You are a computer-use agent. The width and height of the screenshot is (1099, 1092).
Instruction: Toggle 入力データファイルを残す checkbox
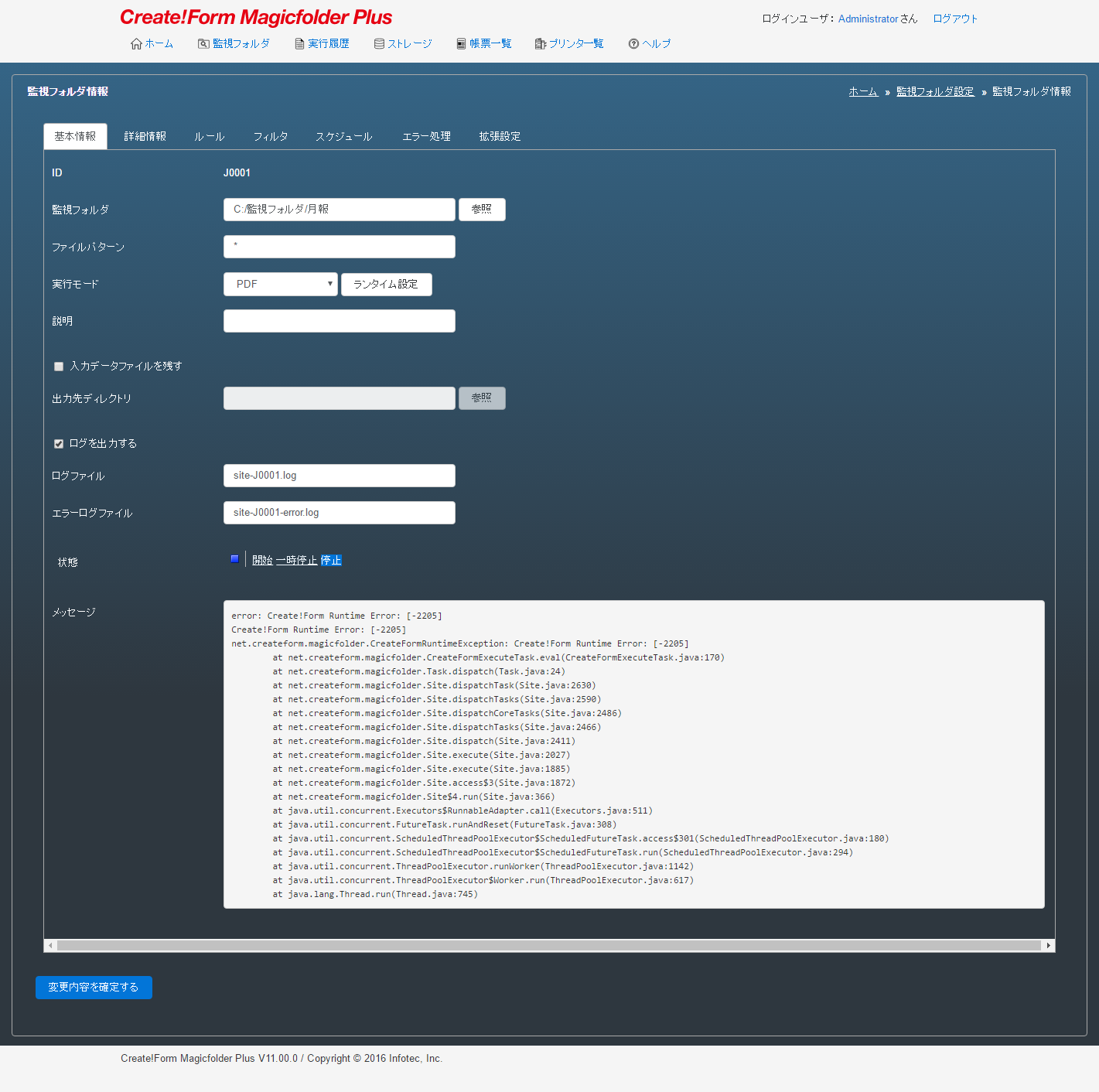point(59,367)
